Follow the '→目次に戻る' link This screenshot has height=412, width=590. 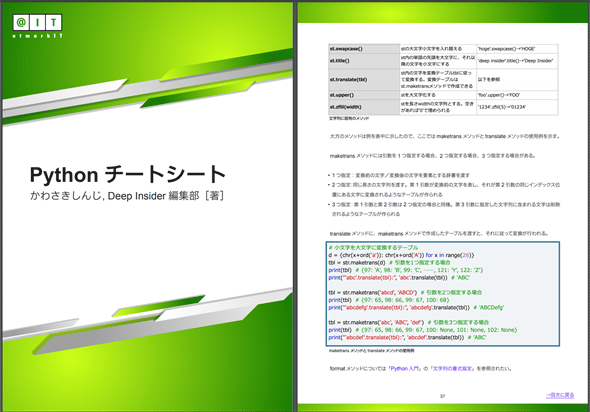560,395
